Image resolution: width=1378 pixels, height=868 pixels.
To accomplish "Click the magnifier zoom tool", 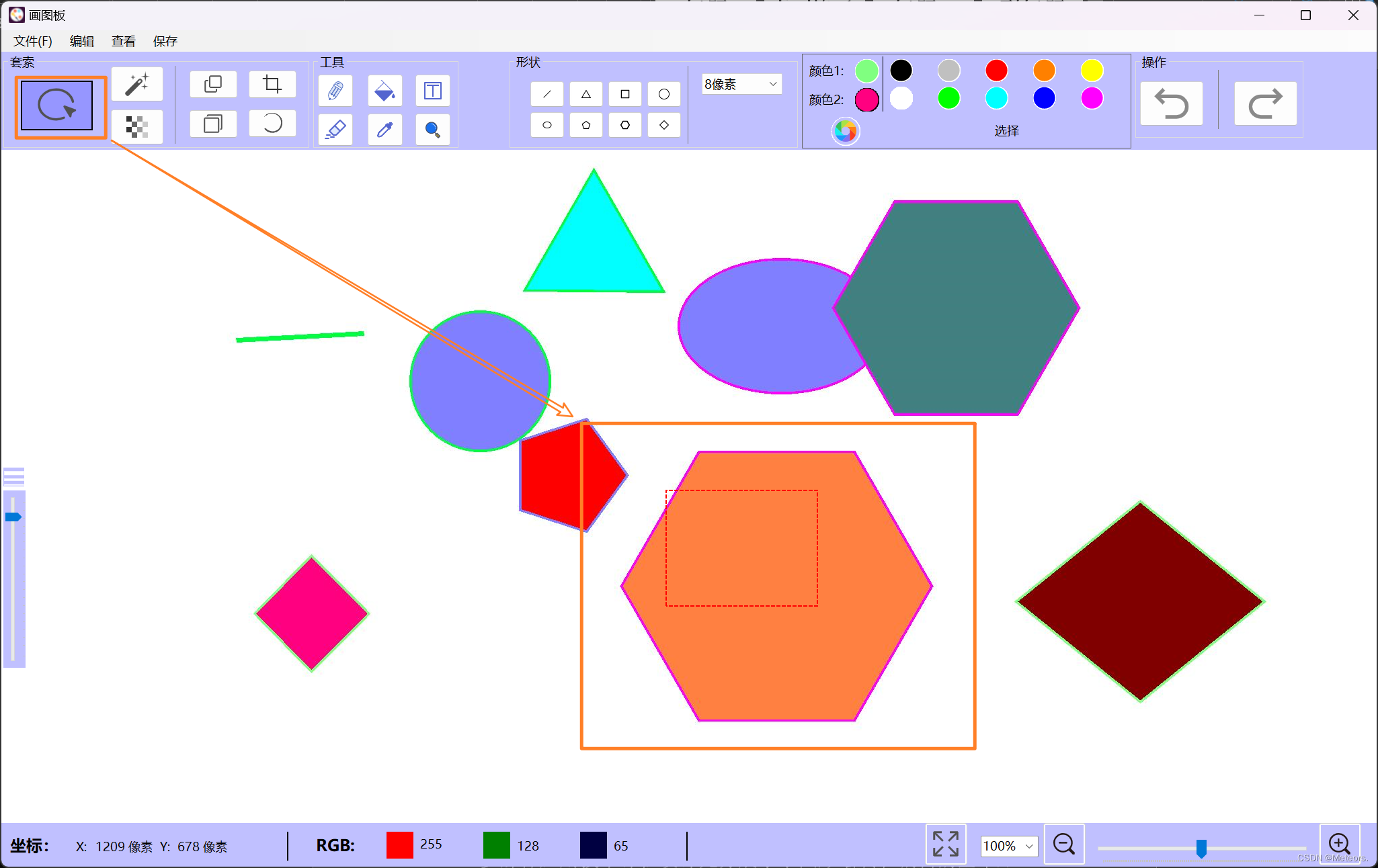I will coord(432,129).
